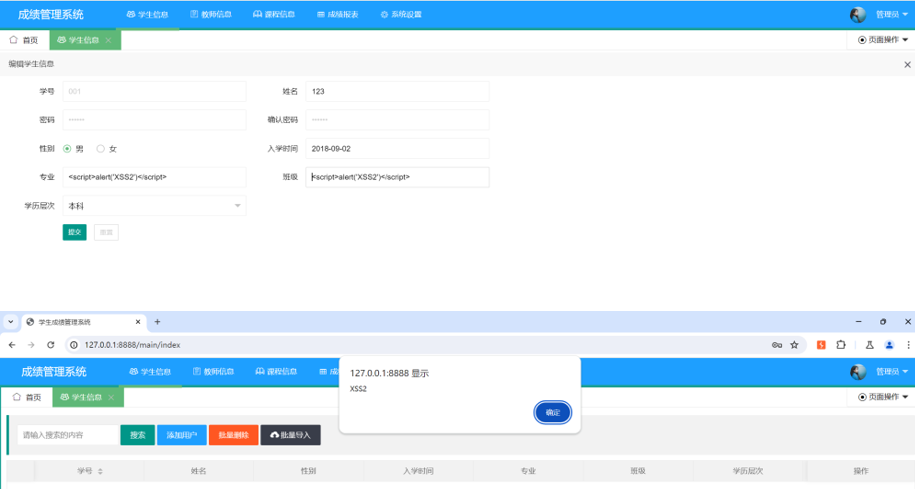Open the 页面操作 dropdown in top panel
The width and height of the screenshot is (915, 489).
(884, 40)
